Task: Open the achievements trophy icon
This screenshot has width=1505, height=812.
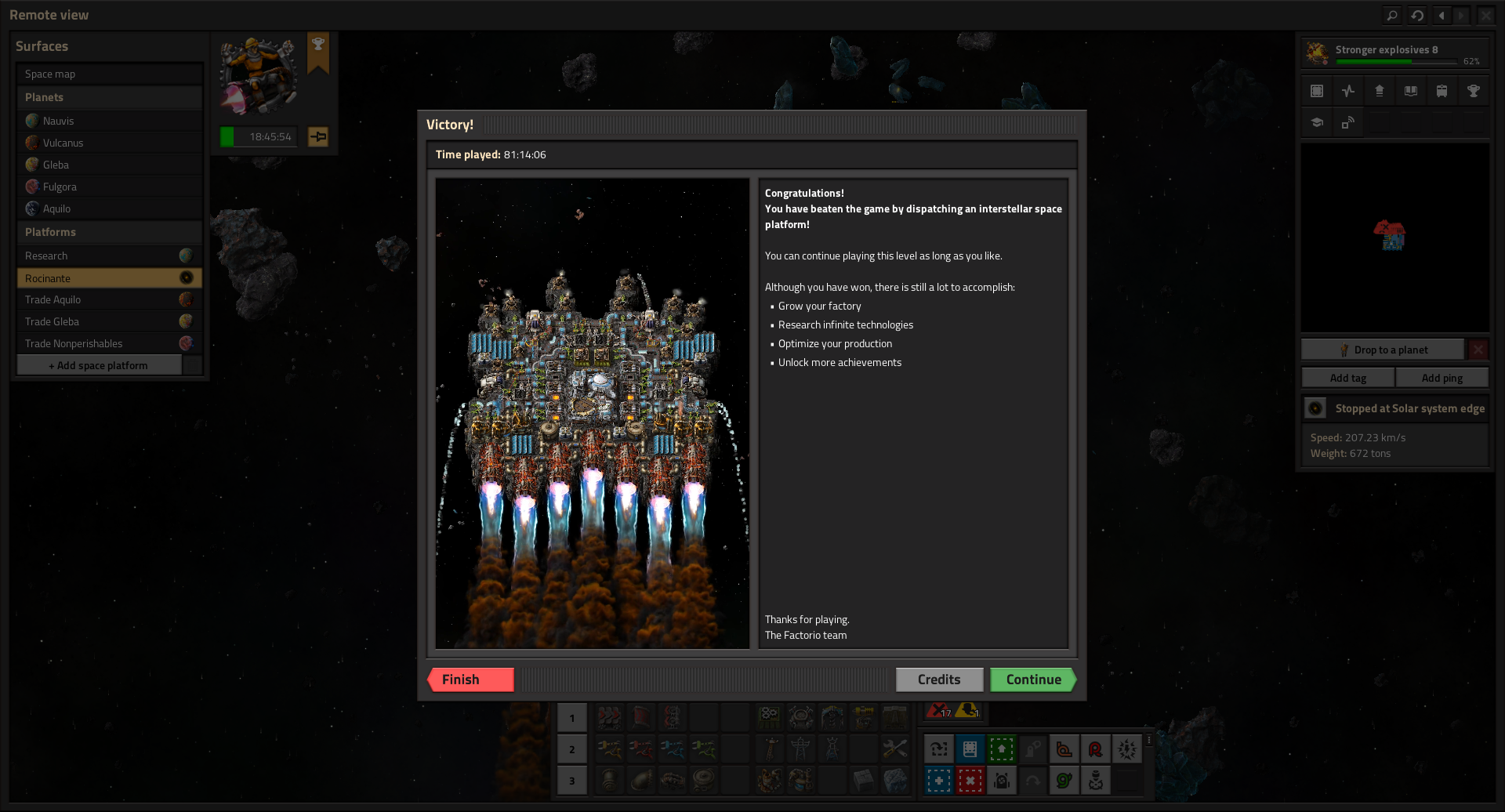Action: (x=1473, y=91)
